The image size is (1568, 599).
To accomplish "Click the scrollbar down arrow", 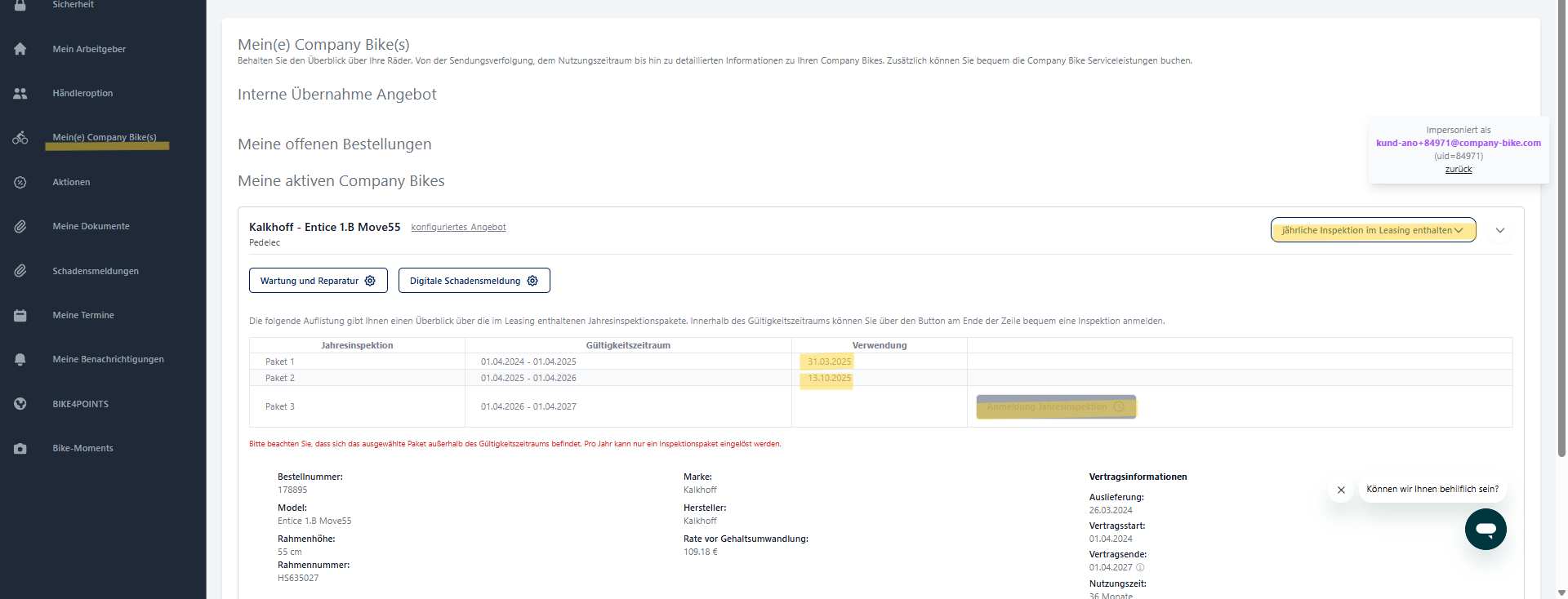I will (1561, 592).
